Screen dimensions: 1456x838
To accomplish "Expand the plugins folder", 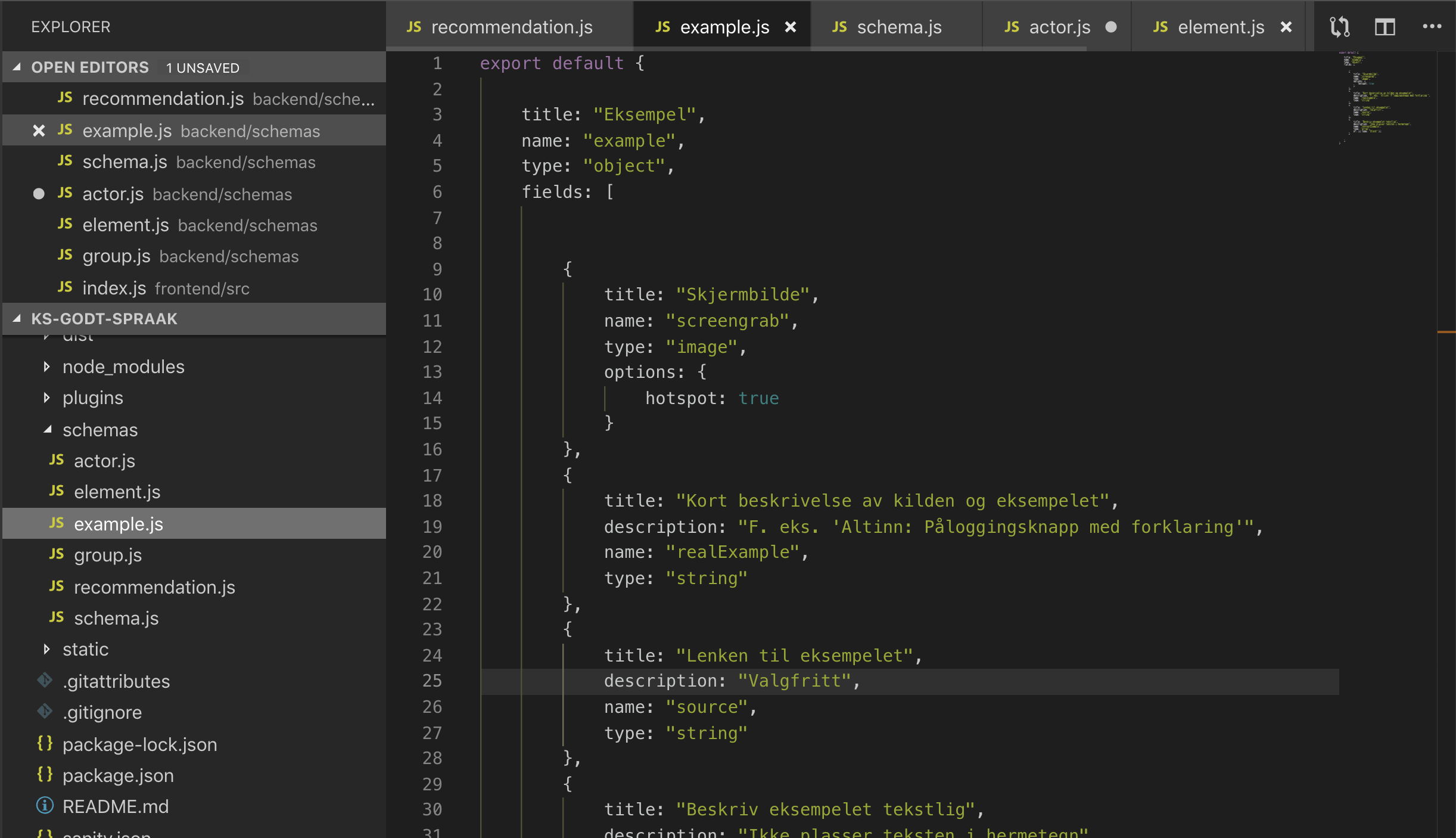I will (x=194, y=398).
